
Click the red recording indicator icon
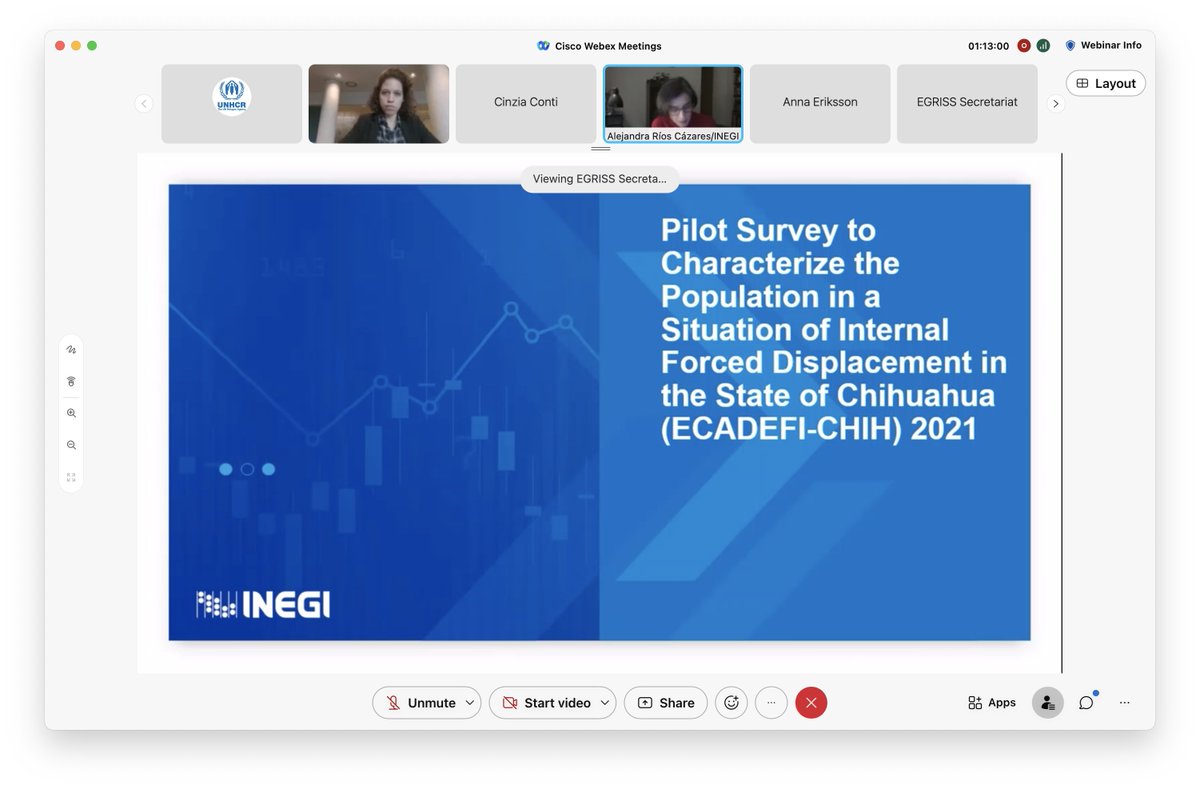pos(1024,46)
